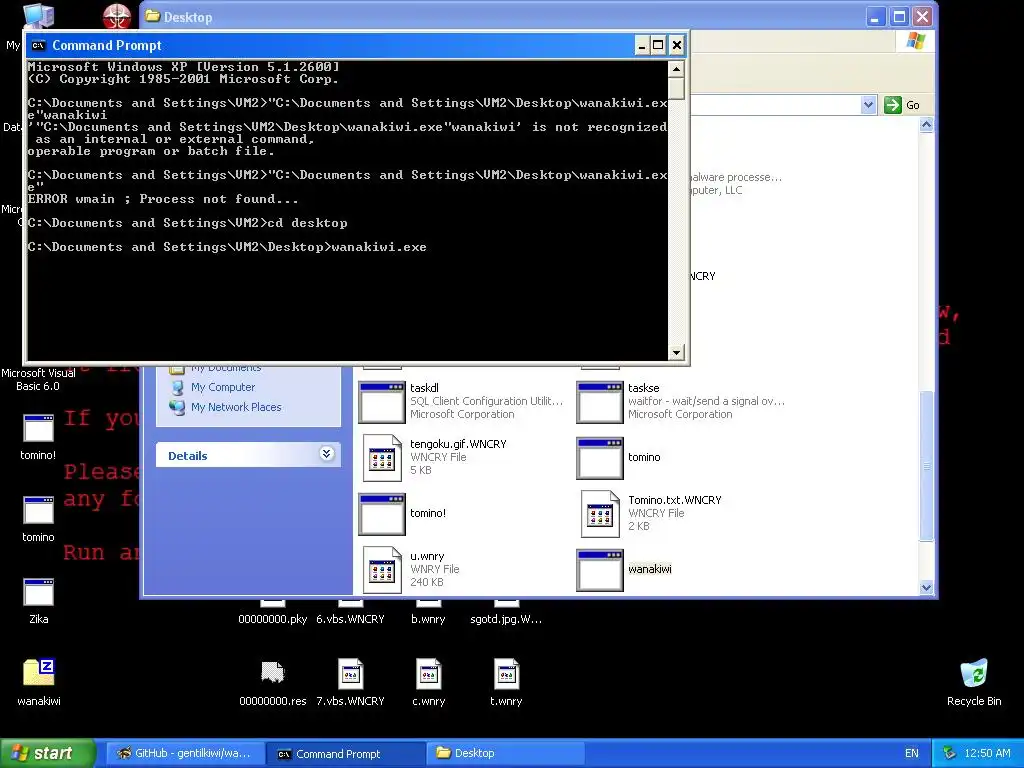Click b.wnry label on desktop
The image size is (1024, 768).
[x=428, y=619]
